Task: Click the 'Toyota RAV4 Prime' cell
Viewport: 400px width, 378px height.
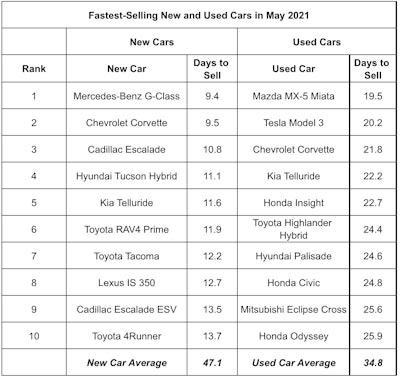Action: (x=127, y=229)
